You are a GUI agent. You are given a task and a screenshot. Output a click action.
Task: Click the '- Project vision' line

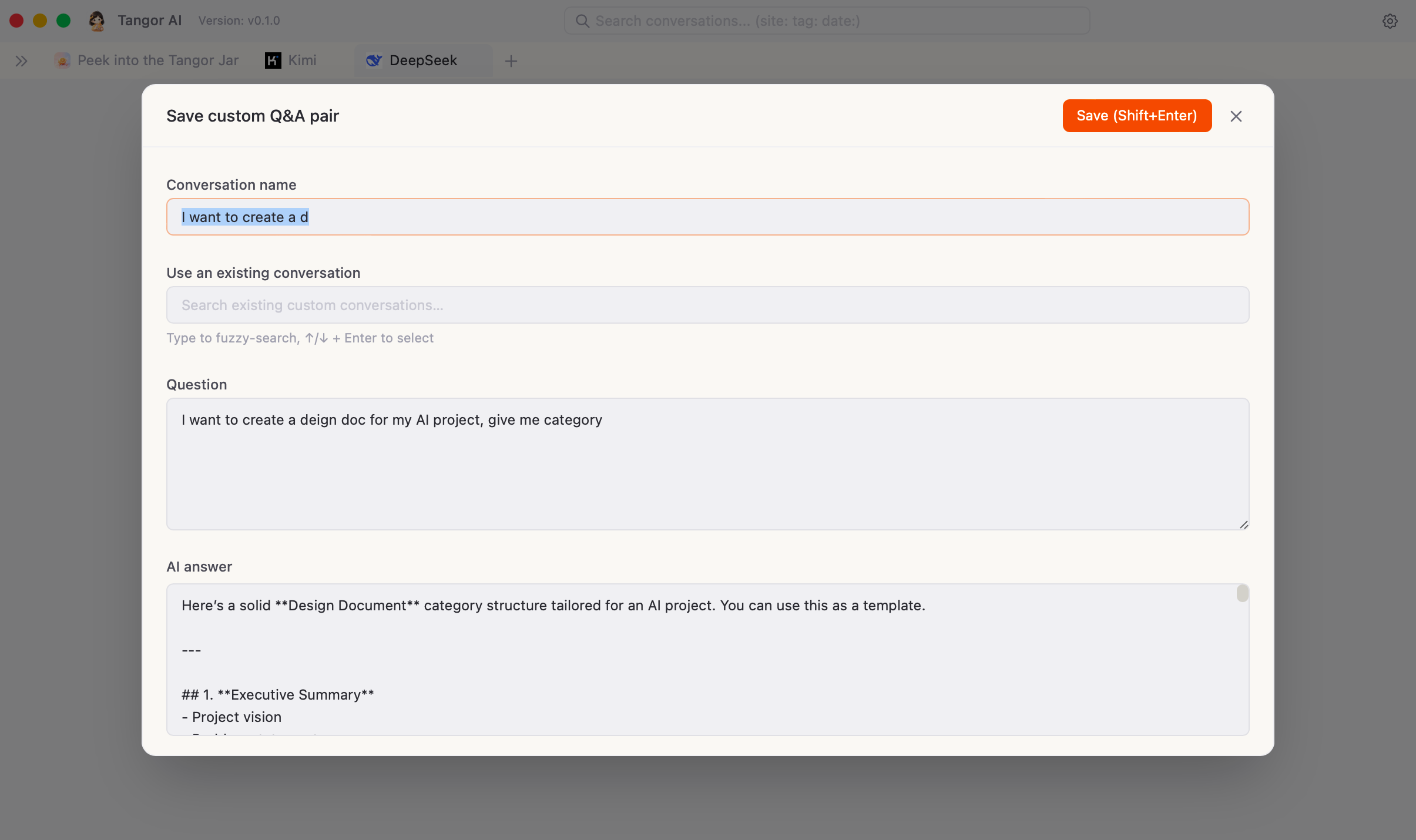click(x=231, y=717)
